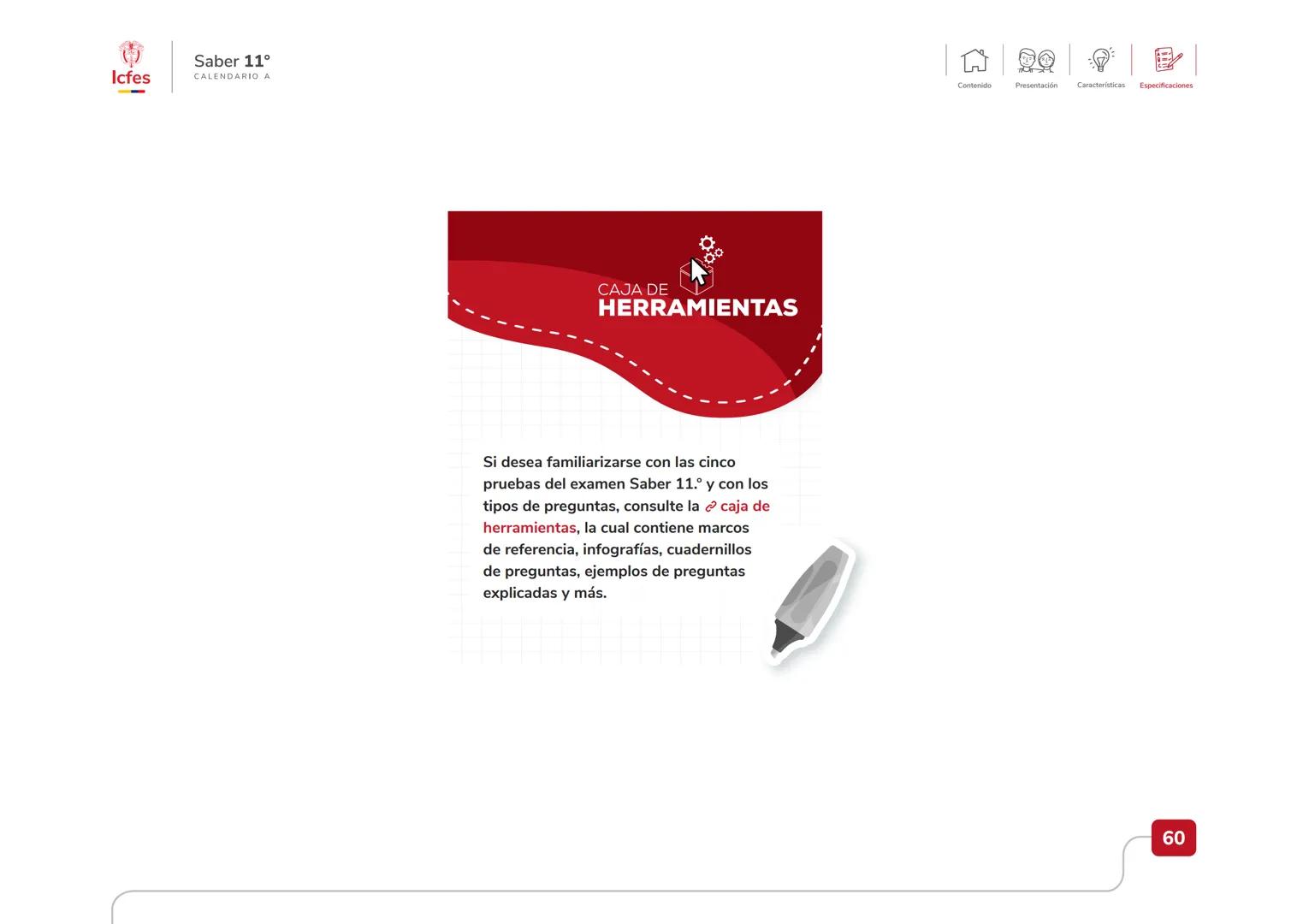Click the Icfes logo
1309x924 pixels.
(x=131, y=78)
